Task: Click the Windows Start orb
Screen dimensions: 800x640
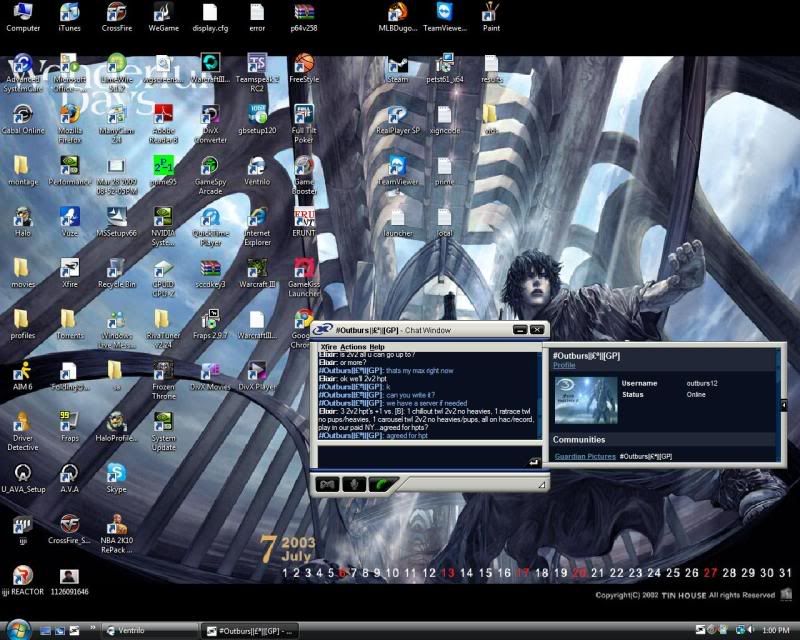Action: [x=20, y=629]
